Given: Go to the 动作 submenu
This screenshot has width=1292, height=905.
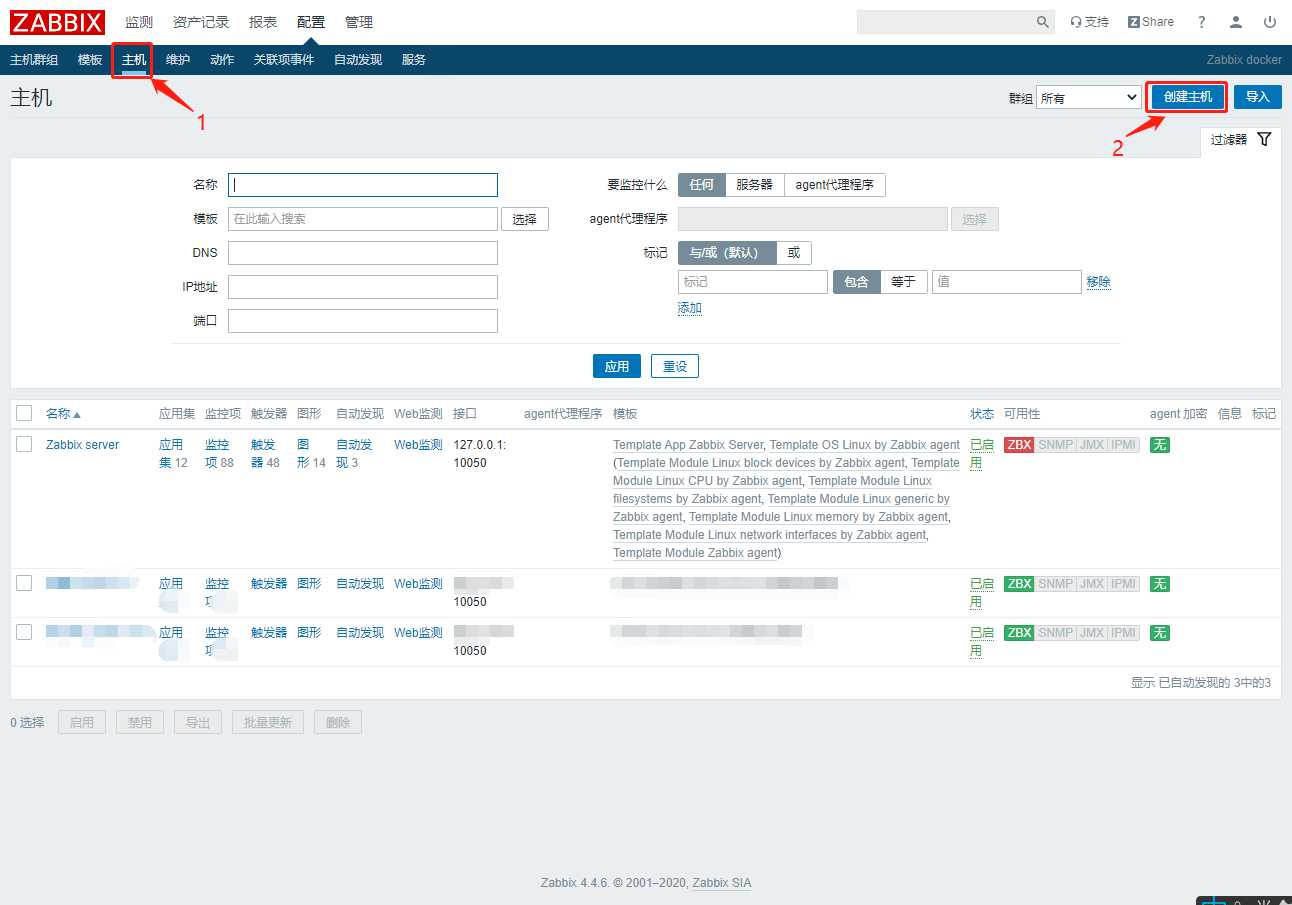Looking at the screenshot, I should click(222, 60).
